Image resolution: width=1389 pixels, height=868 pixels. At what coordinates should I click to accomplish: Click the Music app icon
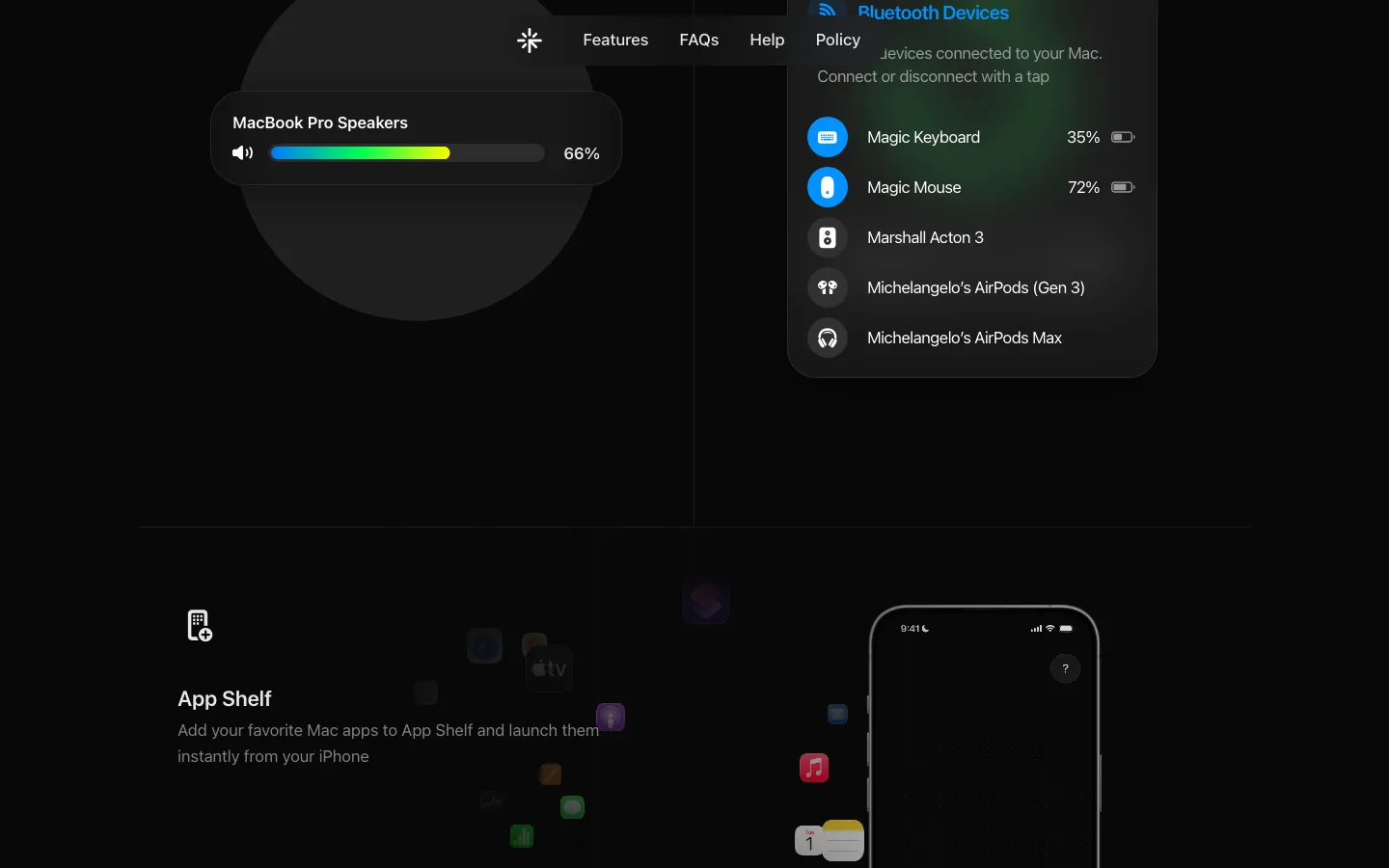coord(814,768)
